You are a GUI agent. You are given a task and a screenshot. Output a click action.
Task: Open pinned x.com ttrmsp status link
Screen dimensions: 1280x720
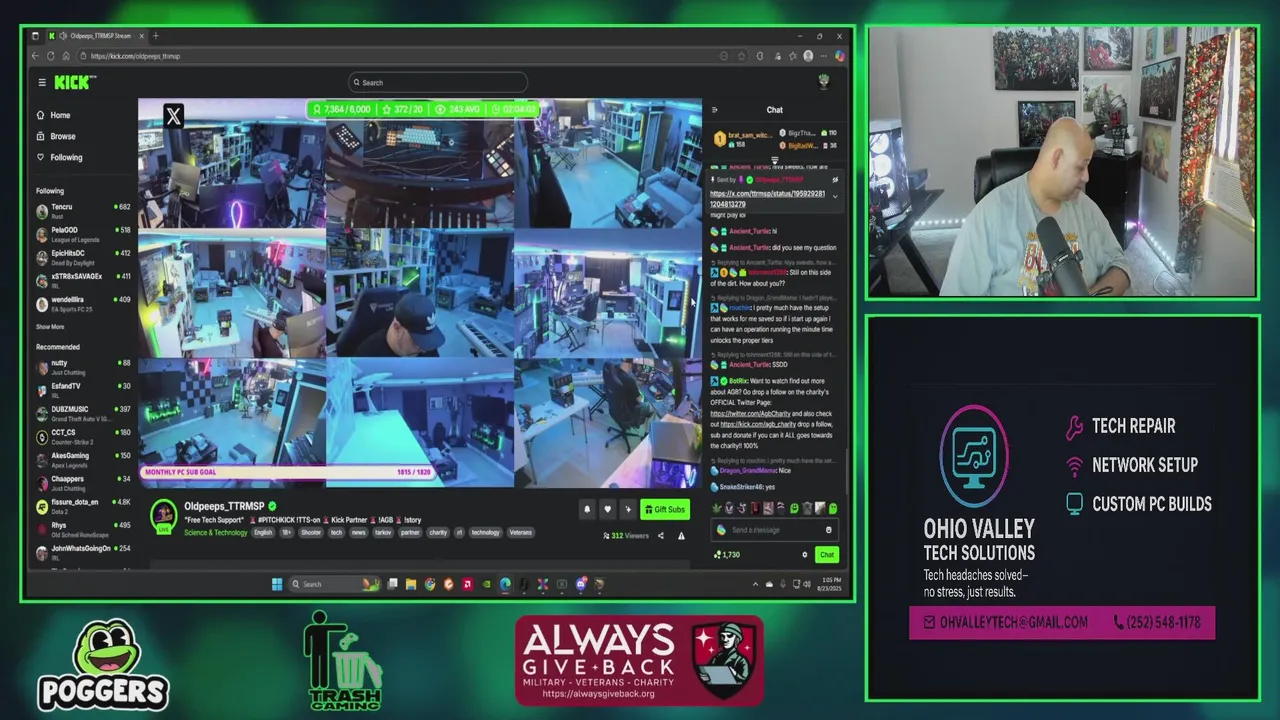tap(767, 199)
